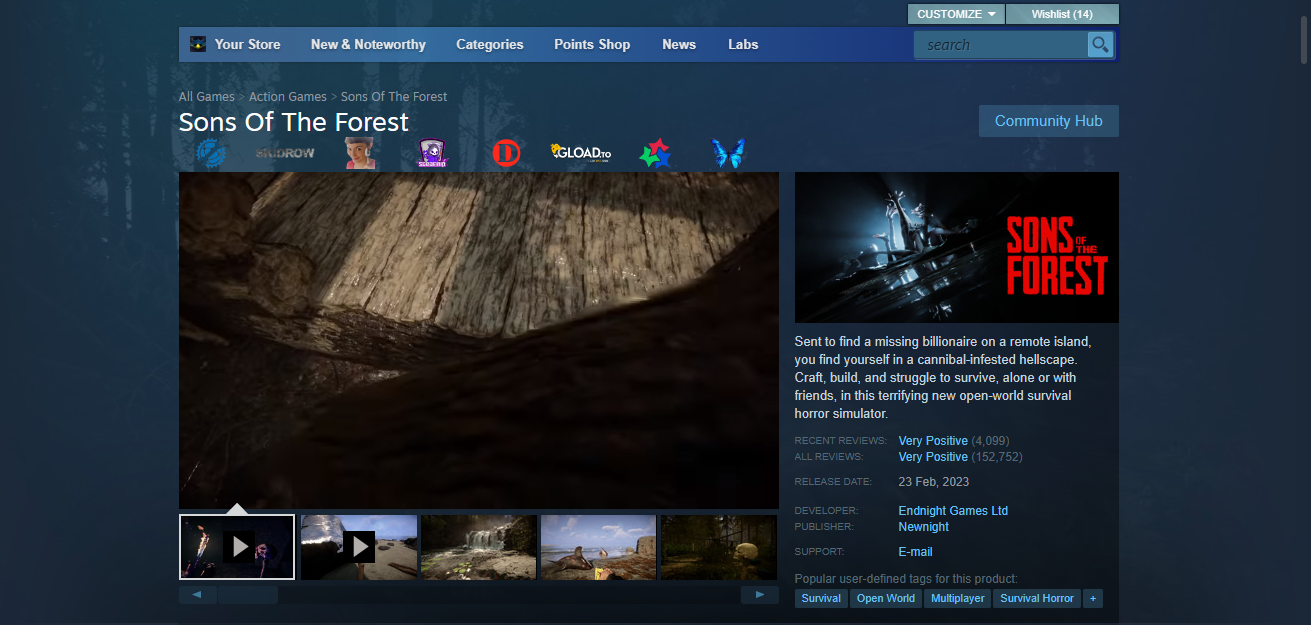The width and height of the screenshot is (1311, 625).
Task: Open the CUSTOMIZE dropdown
Action: point(956,14)
